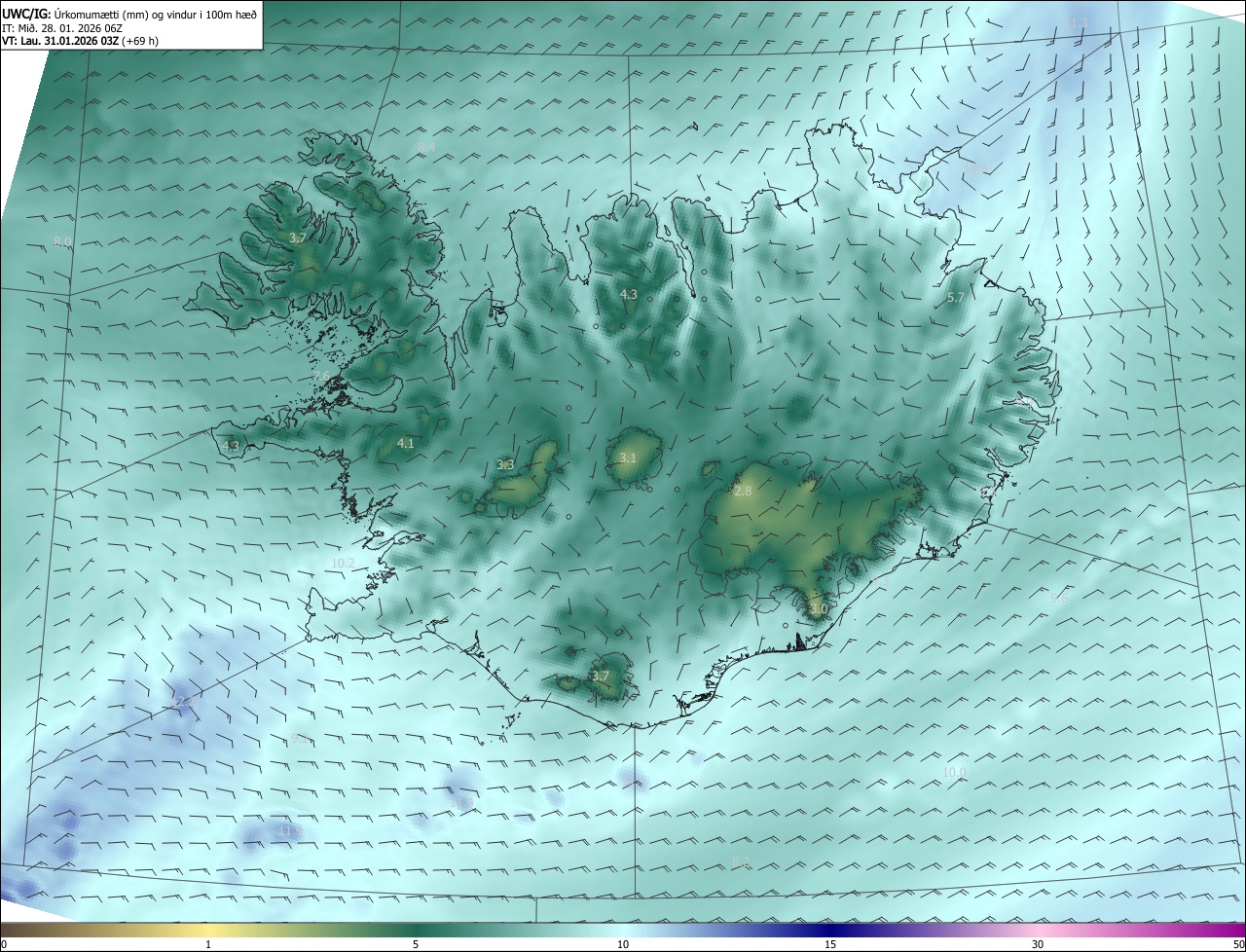This screenshot has height=952, width=1246.
Task: Select the "IT: Mið. 28. 01. 2026 06Z" line
Action: pos(61,28)
